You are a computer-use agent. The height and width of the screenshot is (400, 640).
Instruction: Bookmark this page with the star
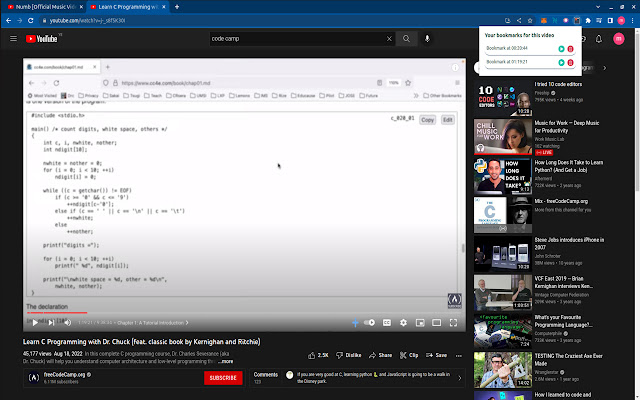coord(530,20)
